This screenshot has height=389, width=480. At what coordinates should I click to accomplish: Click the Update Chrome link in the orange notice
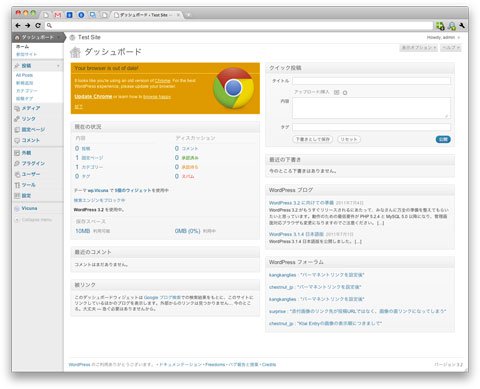click(93, 96)
